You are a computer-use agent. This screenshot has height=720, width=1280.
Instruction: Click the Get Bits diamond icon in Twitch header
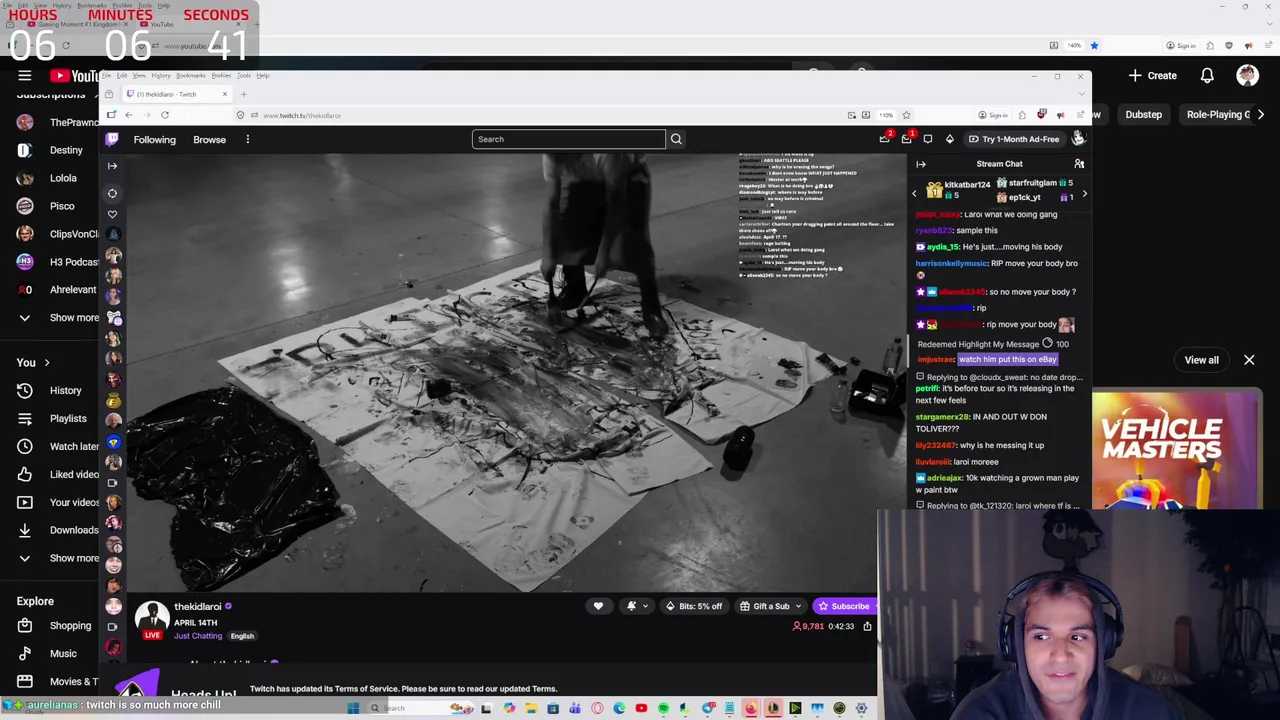(x=949, y=139)
